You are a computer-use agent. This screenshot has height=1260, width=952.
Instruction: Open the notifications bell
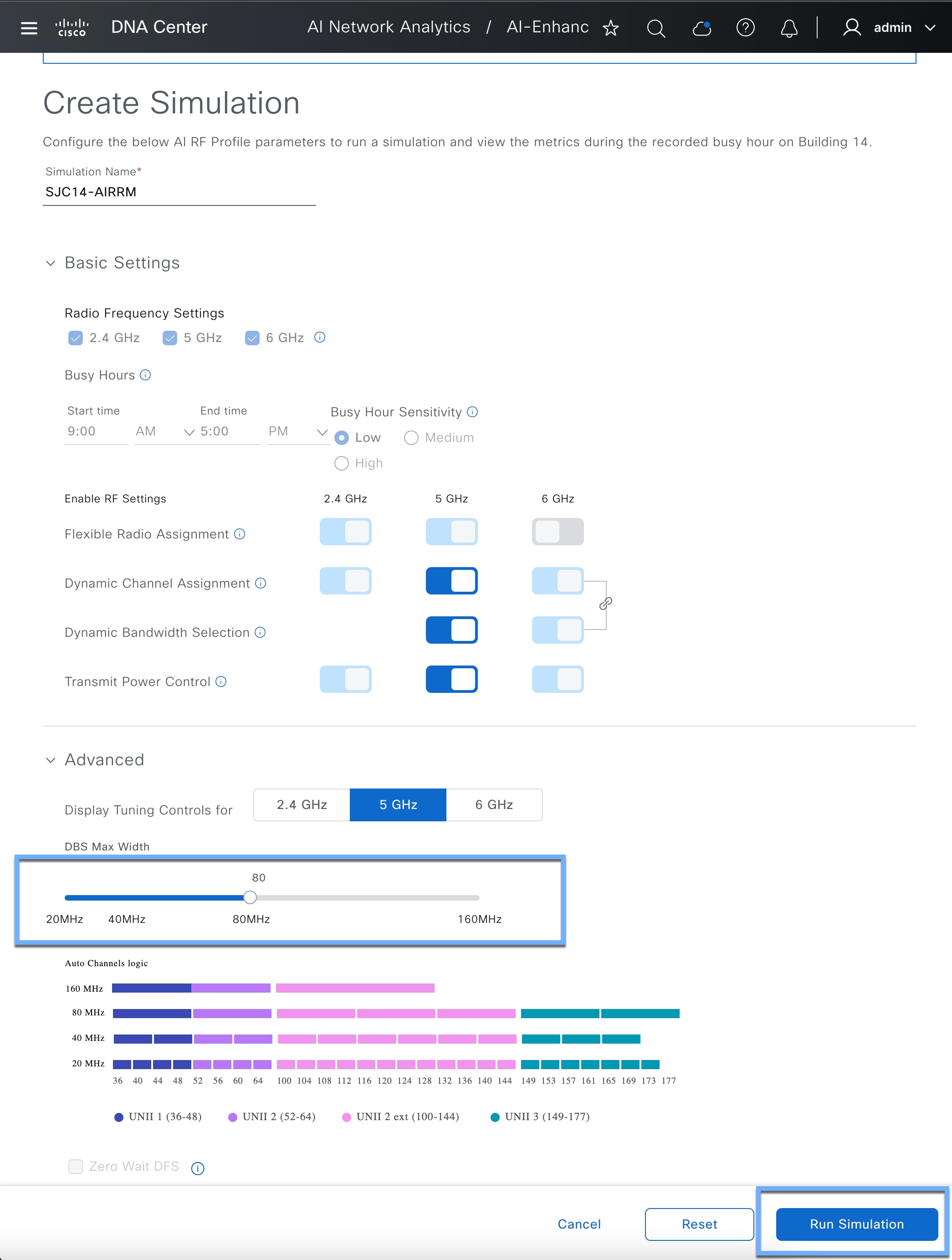click(x=789, y=27)
